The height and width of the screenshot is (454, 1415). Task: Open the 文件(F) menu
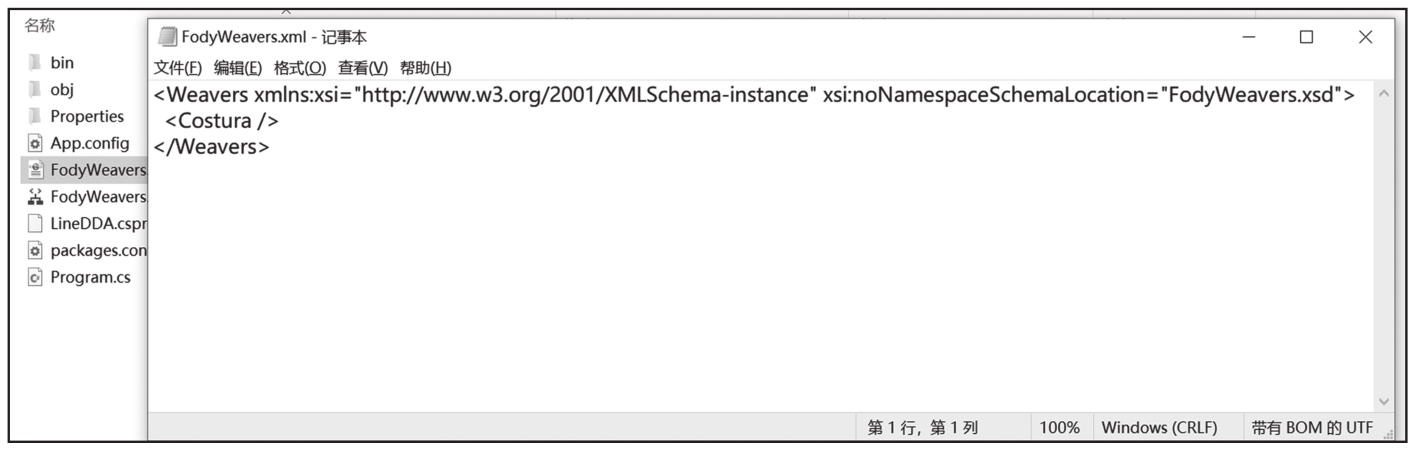pos(178,68)
